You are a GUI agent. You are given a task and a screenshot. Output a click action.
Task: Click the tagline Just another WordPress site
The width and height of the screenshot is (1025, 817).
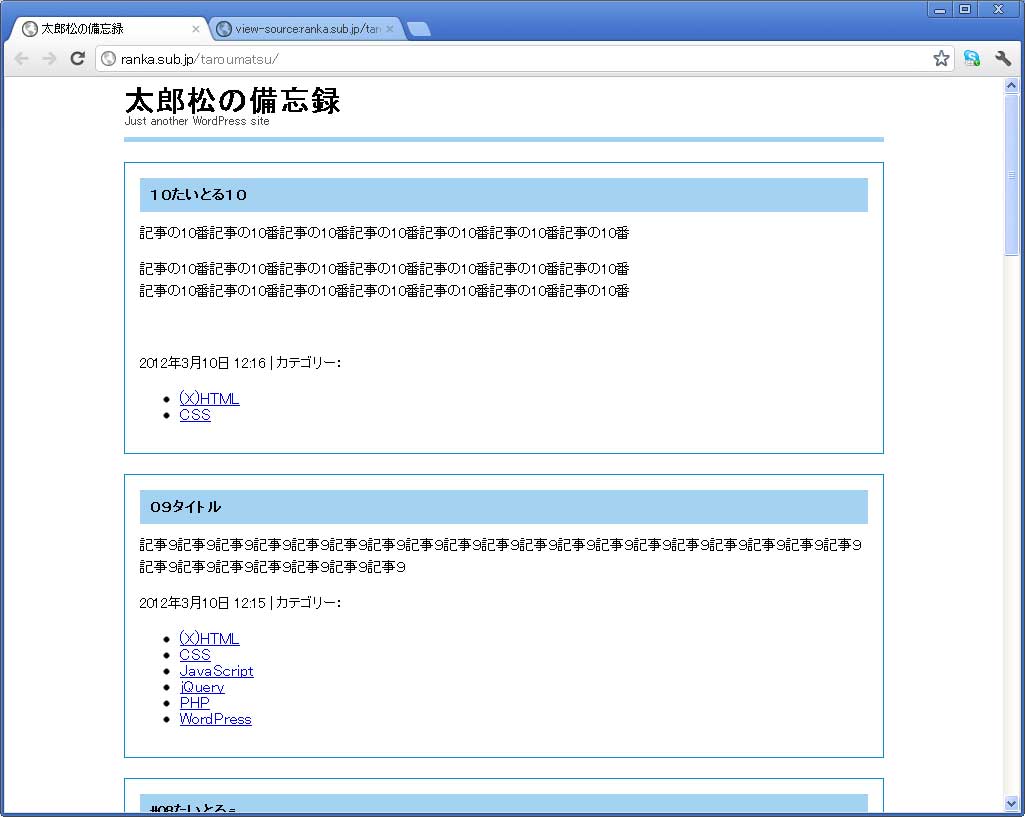[x=197, y=121]
